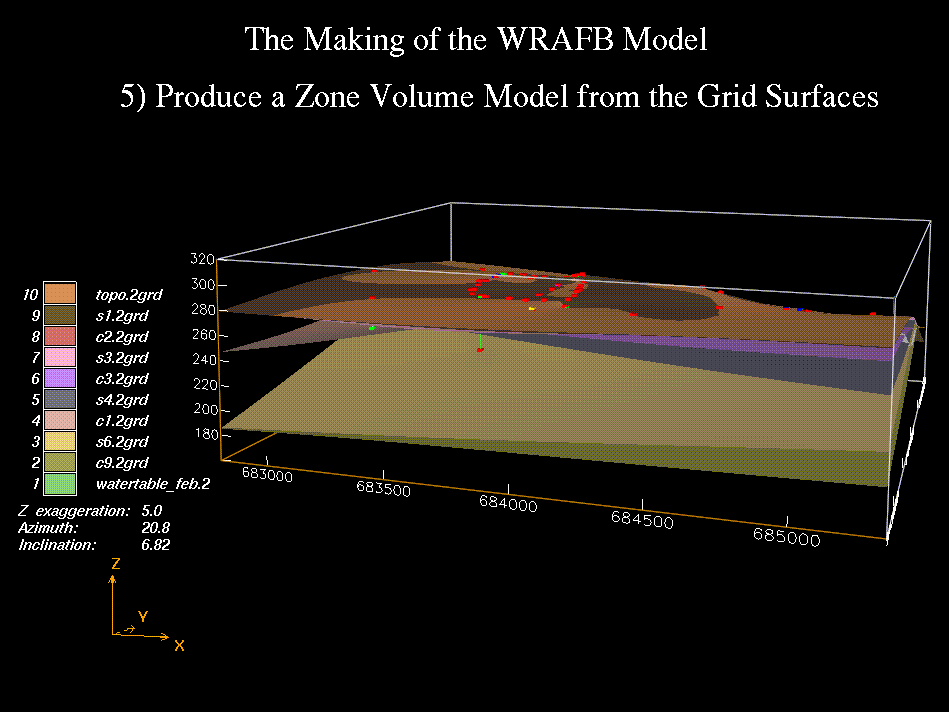The image size is (949, 712).
Task: Click the Z axis label on orientation triad
Action: (x=116, y=564)
